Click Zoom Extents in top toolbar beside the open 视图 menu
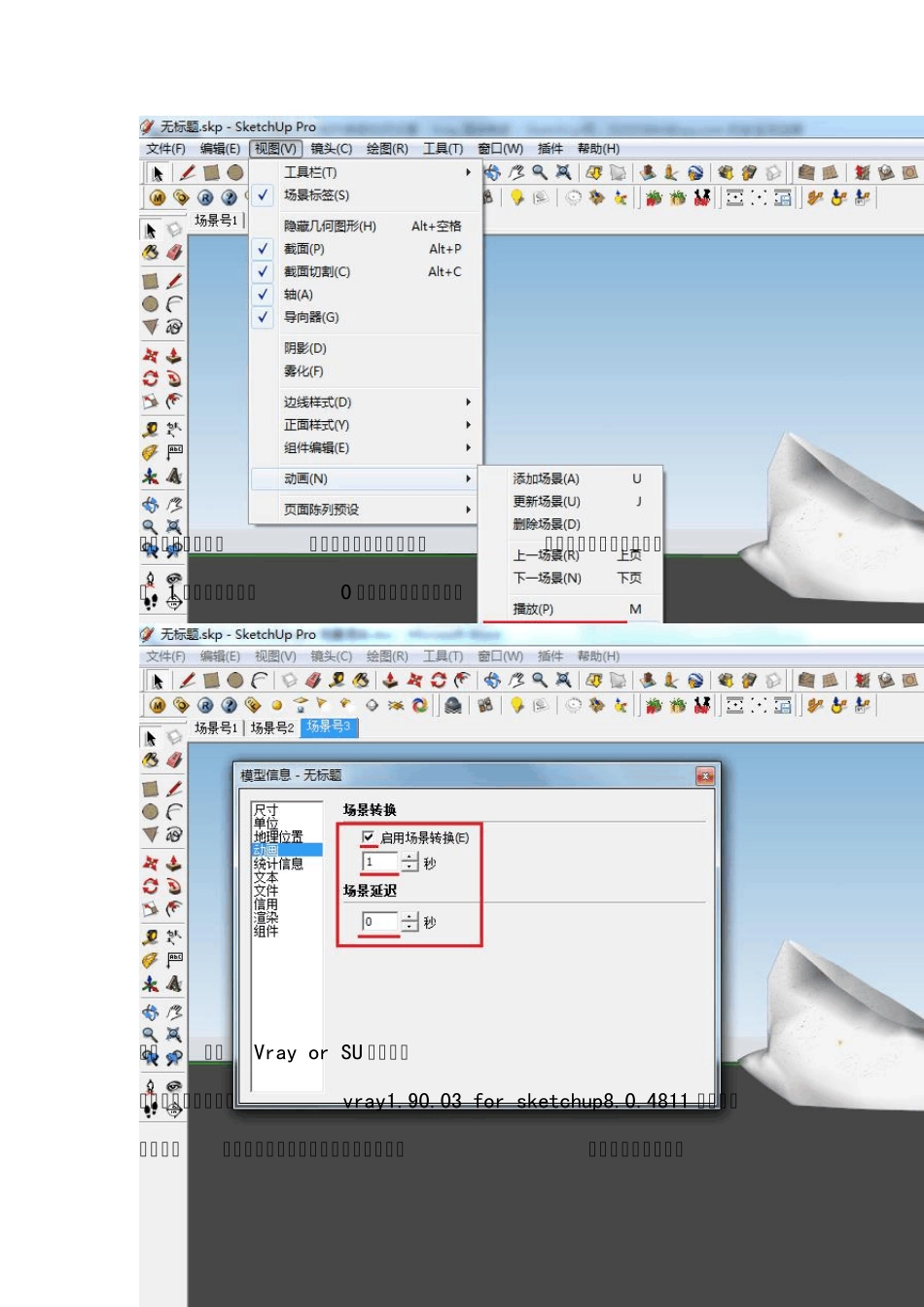The width and height of the screenshot is (924, 1307). coord(563,172)
